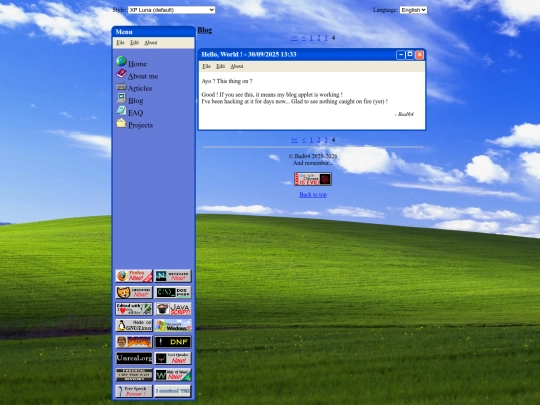The image size is (540, 405).
Task: Click the Chrome is evil badge
Action: click(313, 179)
